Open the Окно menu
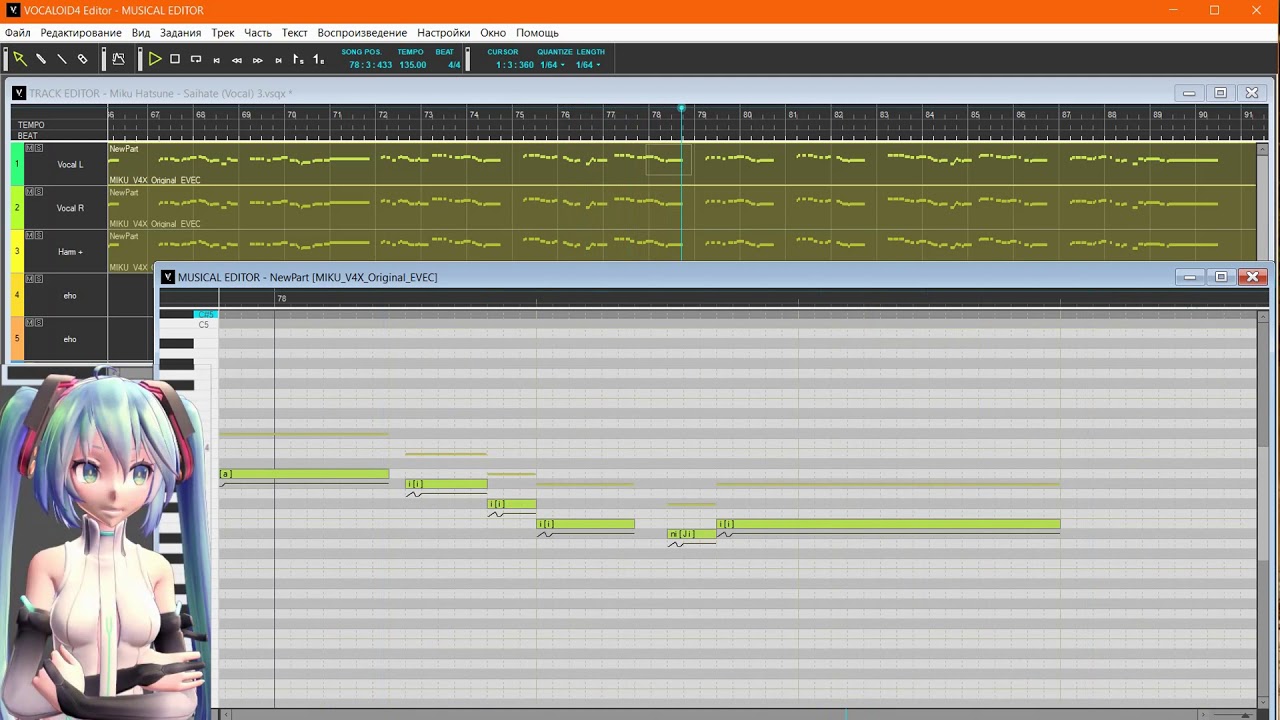This screenshot has width=1280, height=720. [493, 33]
